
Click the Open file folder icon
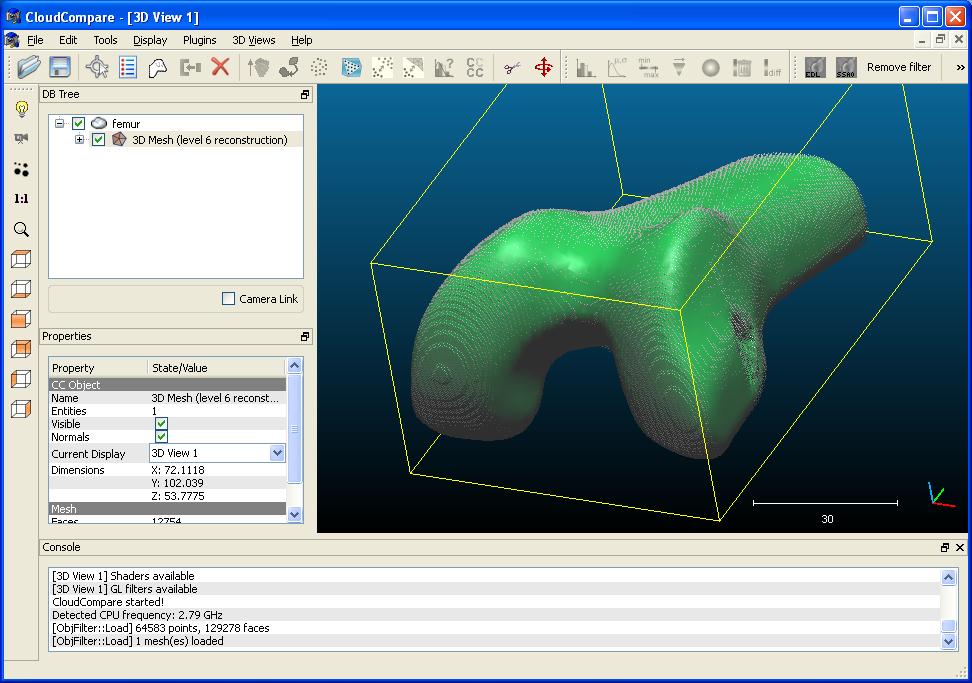29,66
